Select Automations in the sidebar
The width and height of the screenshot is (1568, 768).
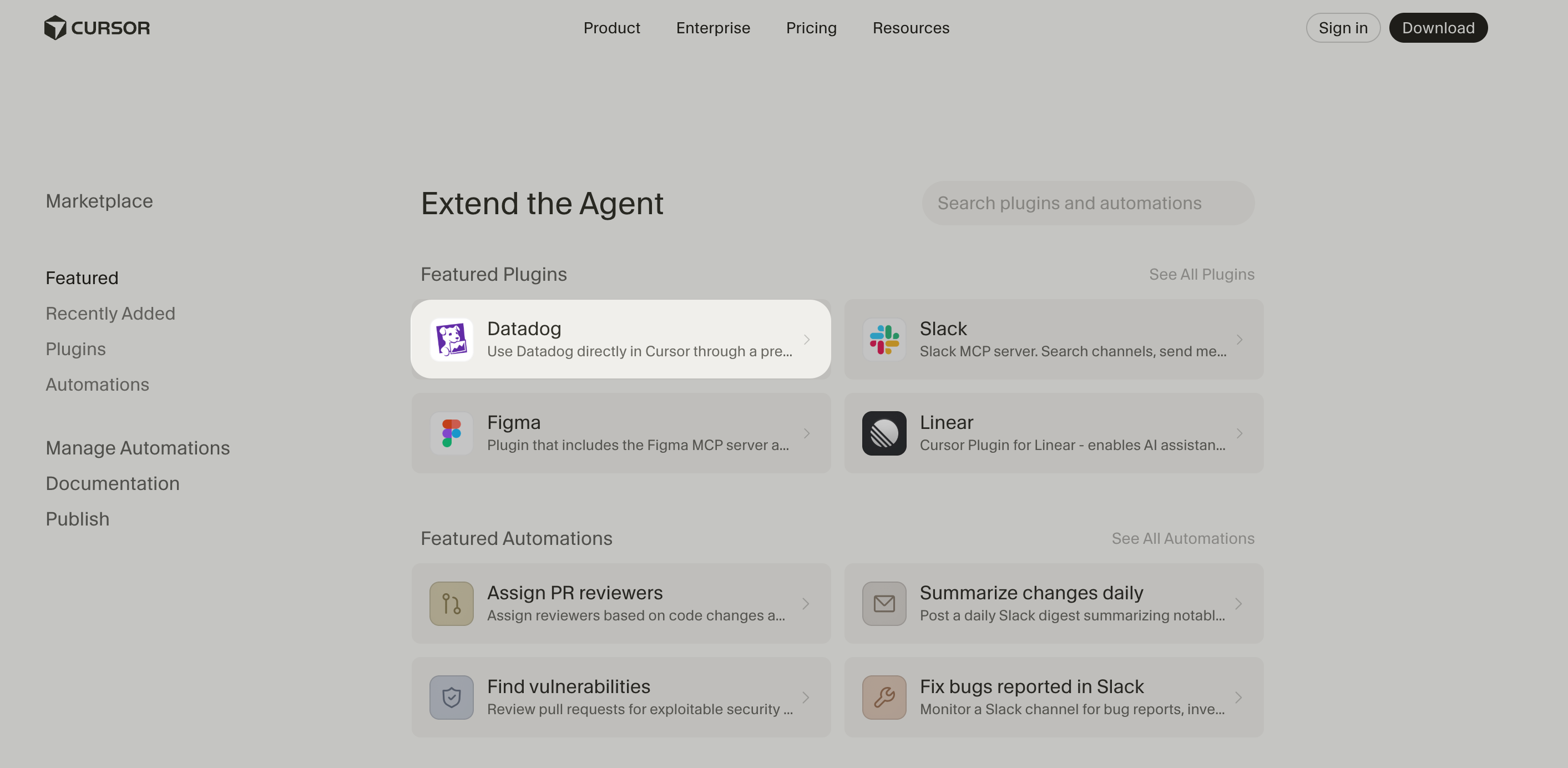coord(98,385)
